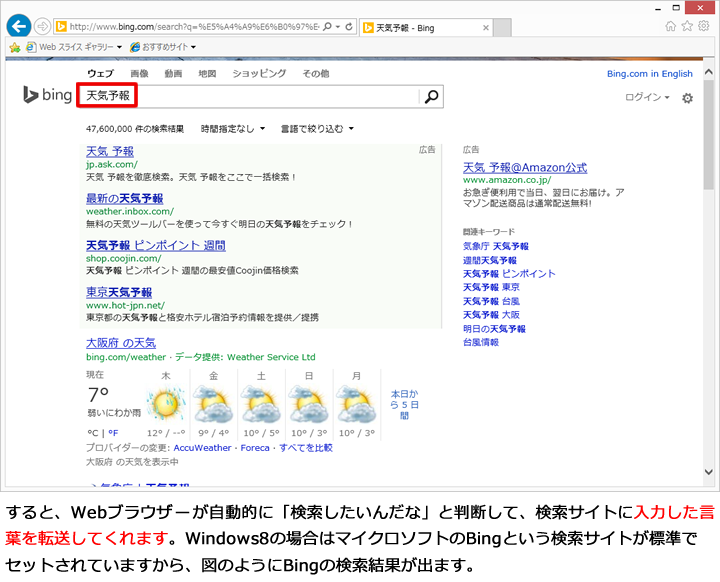This screenshot has height=582, width=720.
Task: Click Thursday (木) weather icon
Action: coord(166,404)
